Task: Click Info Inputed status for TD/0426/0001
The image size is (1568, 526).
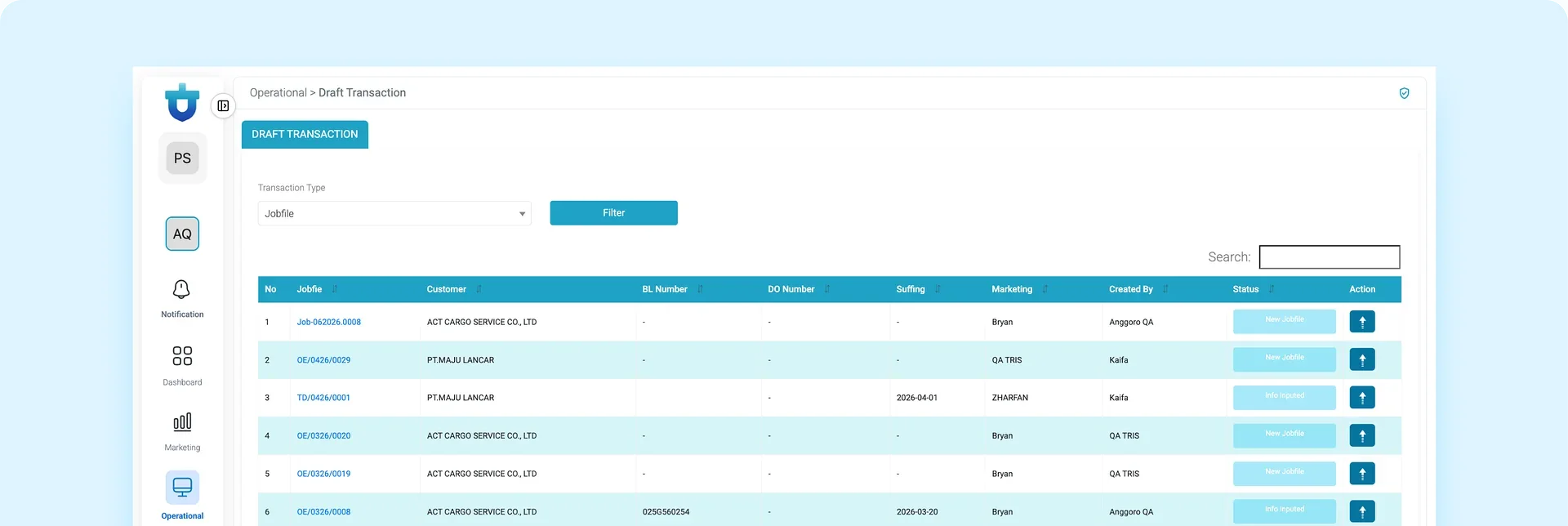Action: (x=1285, y=398)
